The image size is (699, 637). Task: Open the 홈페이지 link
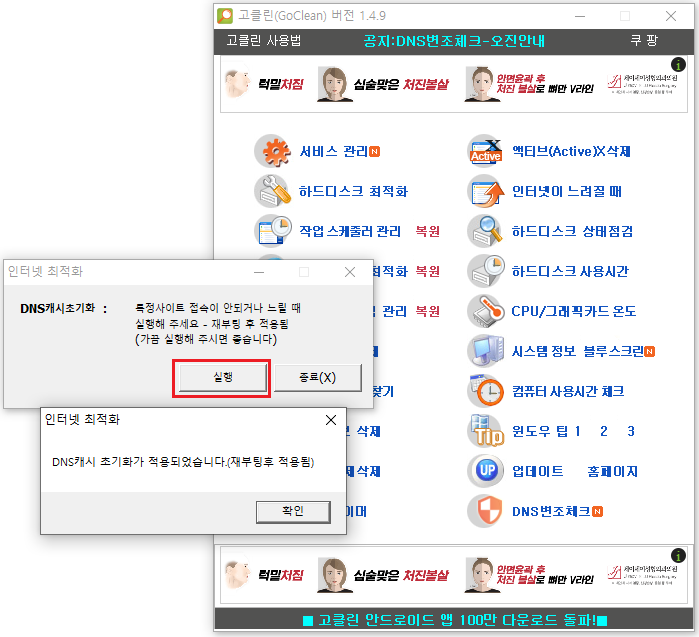[613, 471]
